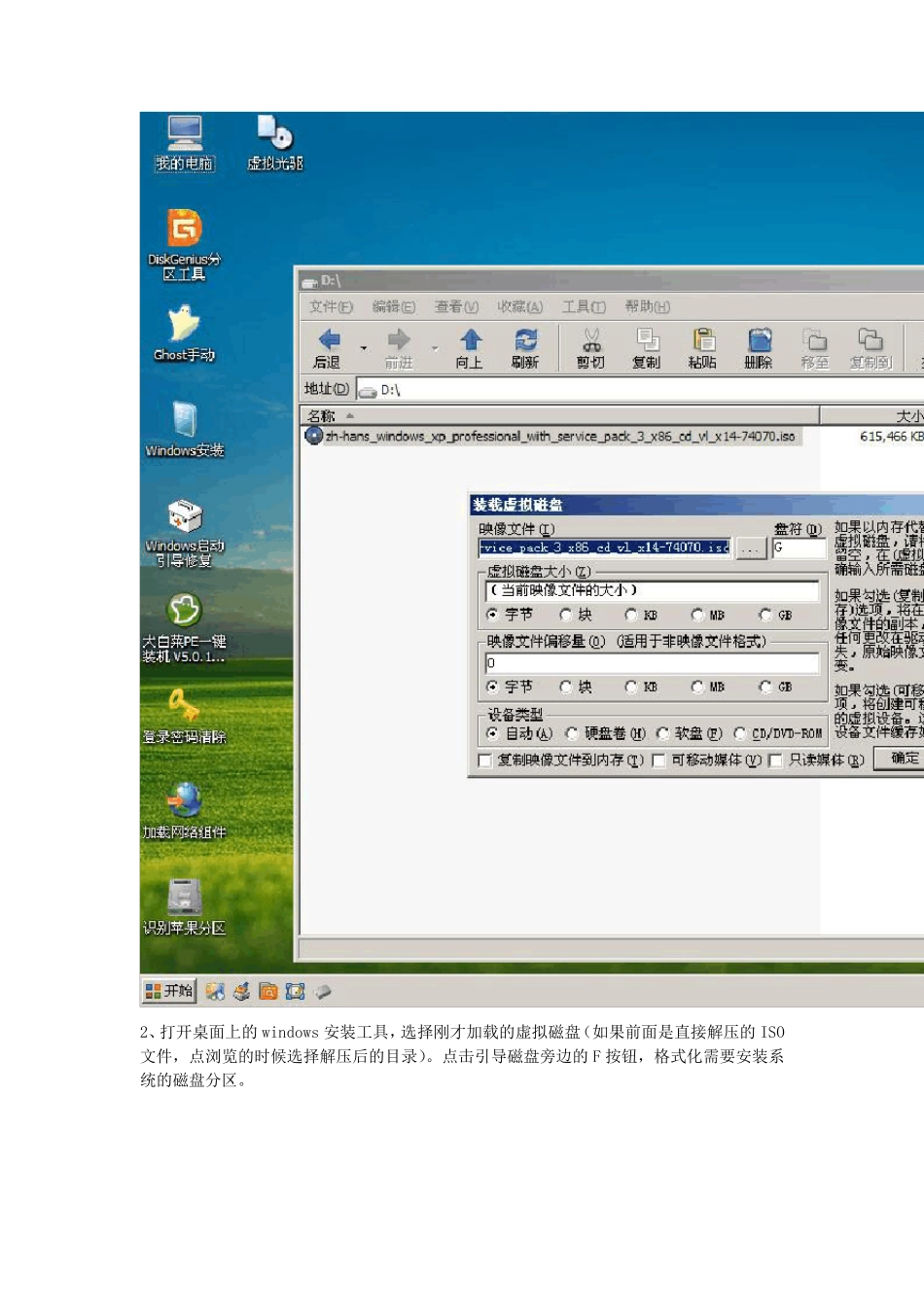Choose CD/DVD-ROM device type
The width and height of the screenshot is (924, 1307).
(x=740, y=733)
